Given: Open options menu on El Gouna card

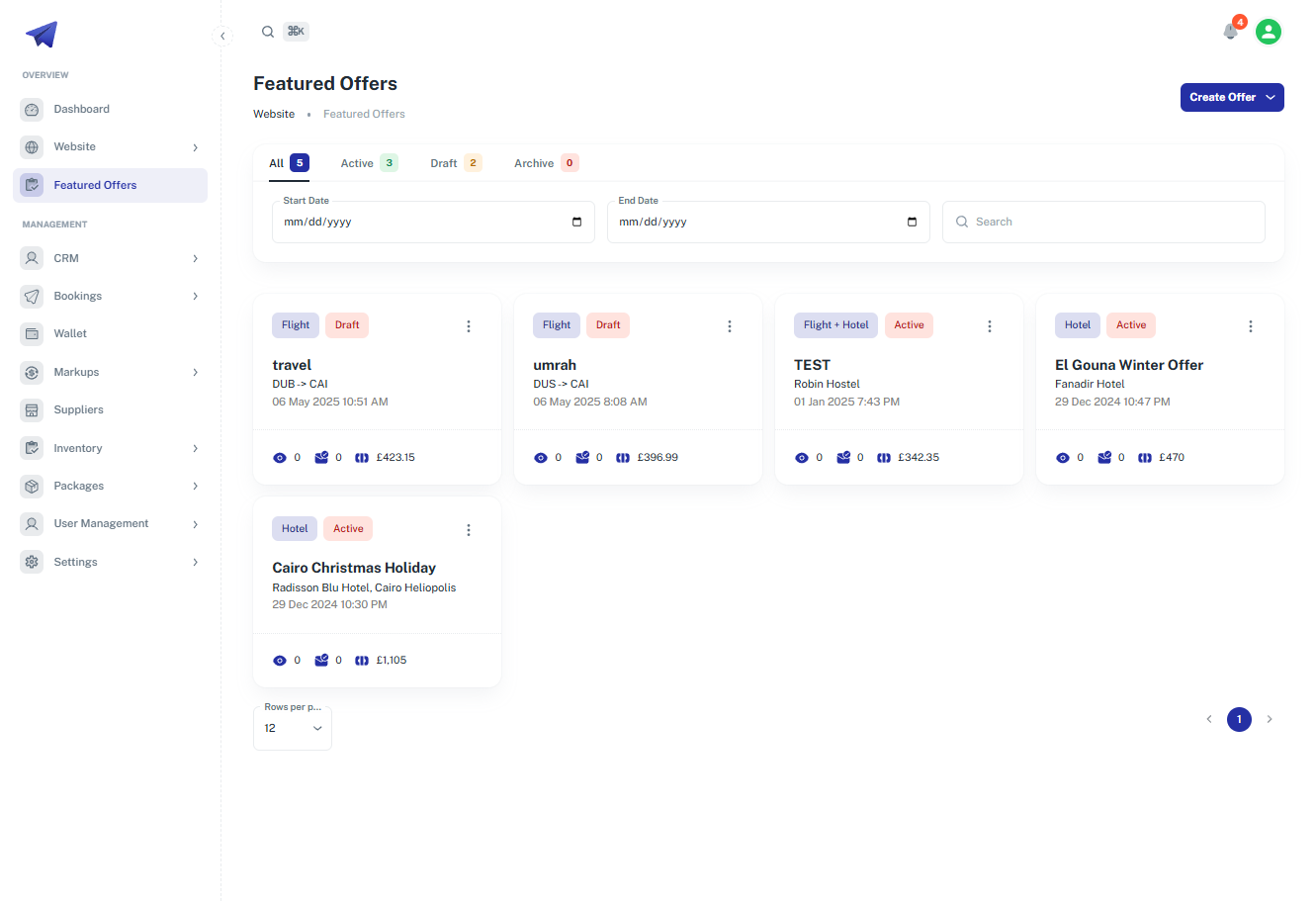Looking at the screenshot, I should tap(1251, 326).
